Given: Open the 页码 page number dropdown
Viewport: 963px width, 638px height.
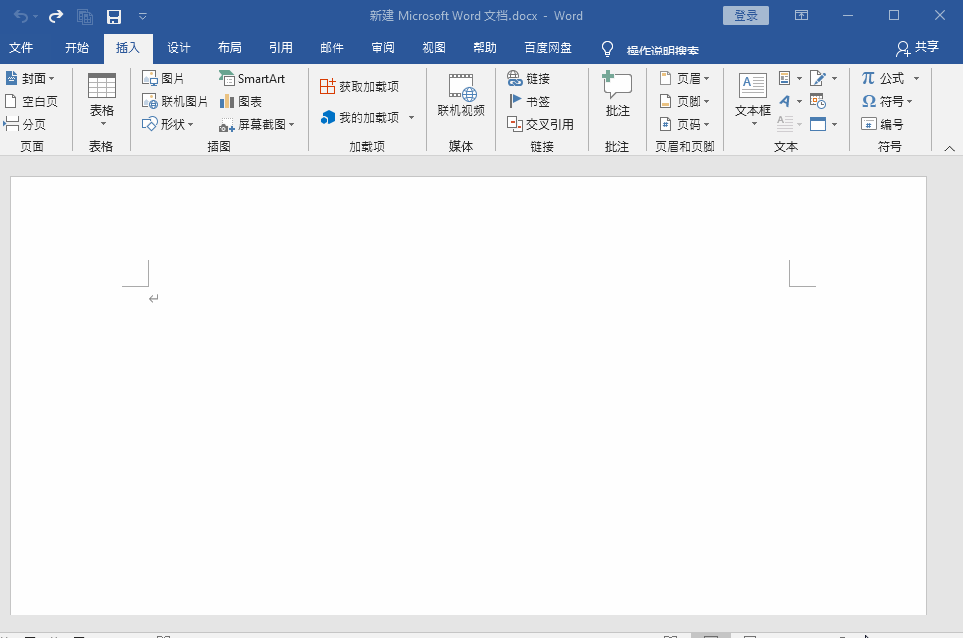Looking at the screenshot, I should [x=684, y=124].
